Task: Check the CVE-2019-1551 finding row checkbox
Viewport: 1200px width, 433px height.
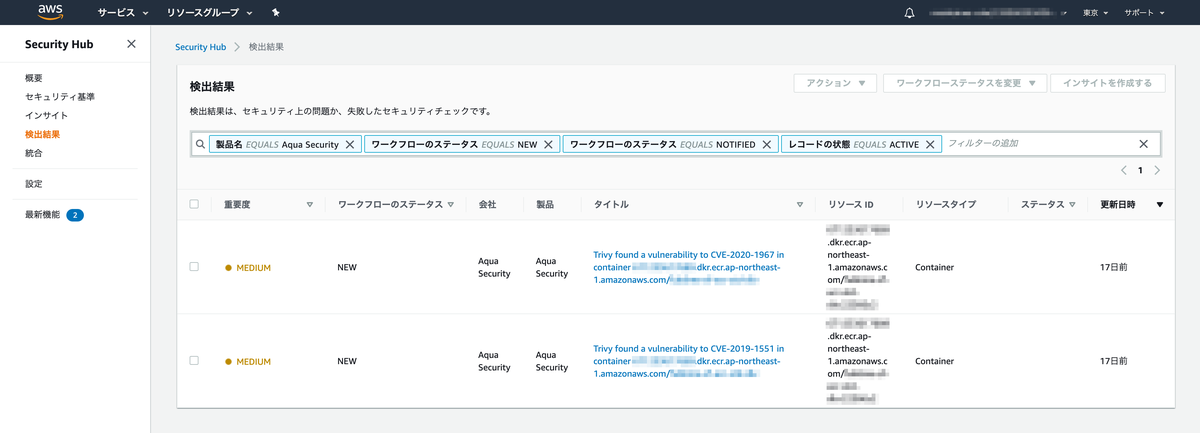Action: [194, 361]
